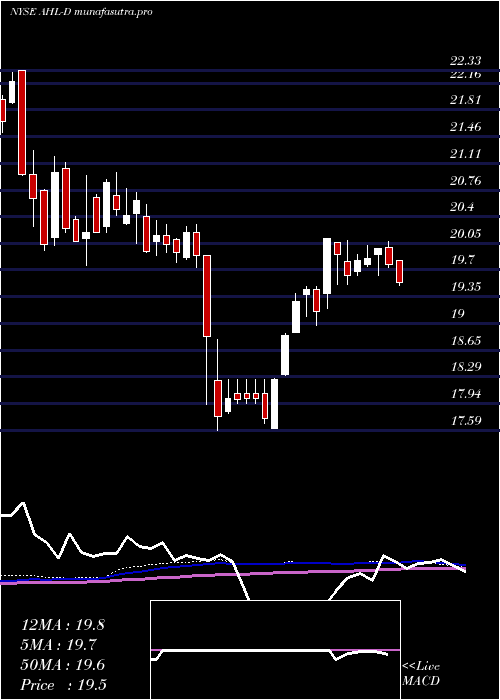The image size is (500, 700).
Task: Click the large white candle rising to 20.05
Action: pyautogui.click(x=327, y=266)
